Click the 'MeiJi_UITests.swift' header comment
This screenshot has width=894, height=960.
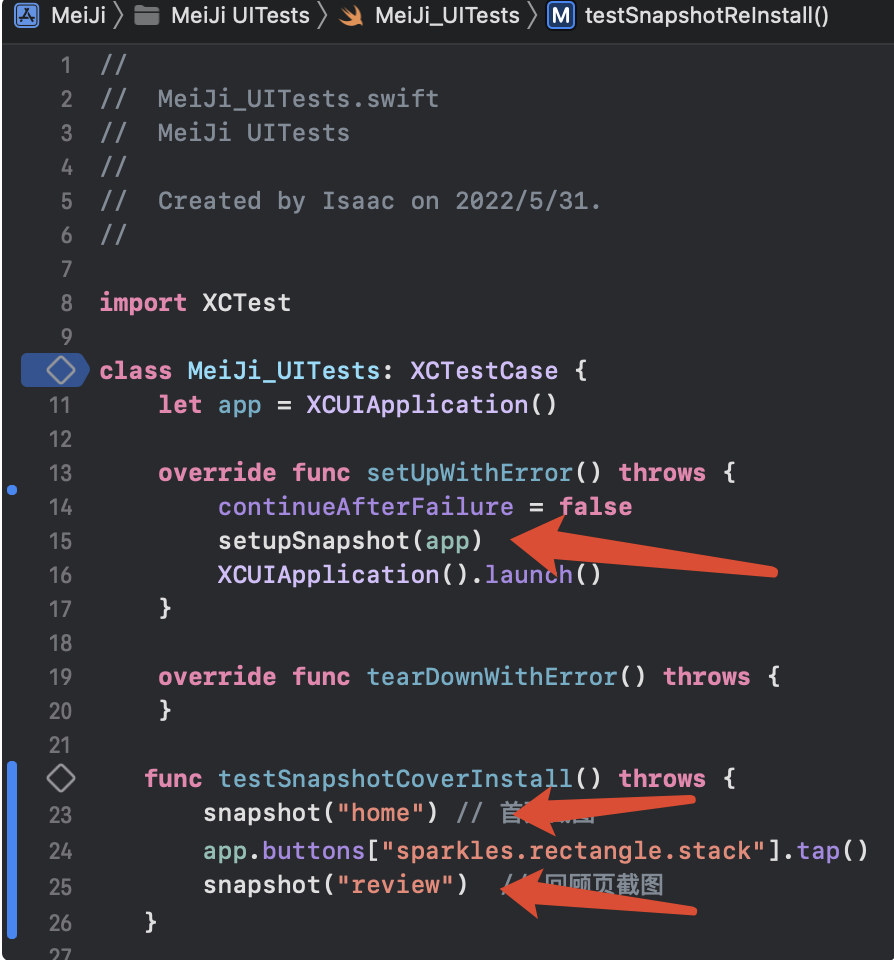tap(298, 99)
